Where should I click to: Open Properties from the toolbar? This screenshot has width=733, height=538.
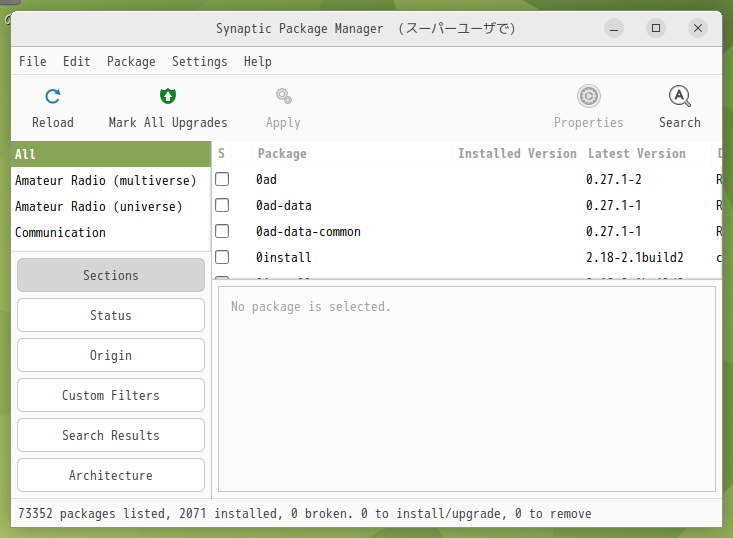[x=589, y=107]
